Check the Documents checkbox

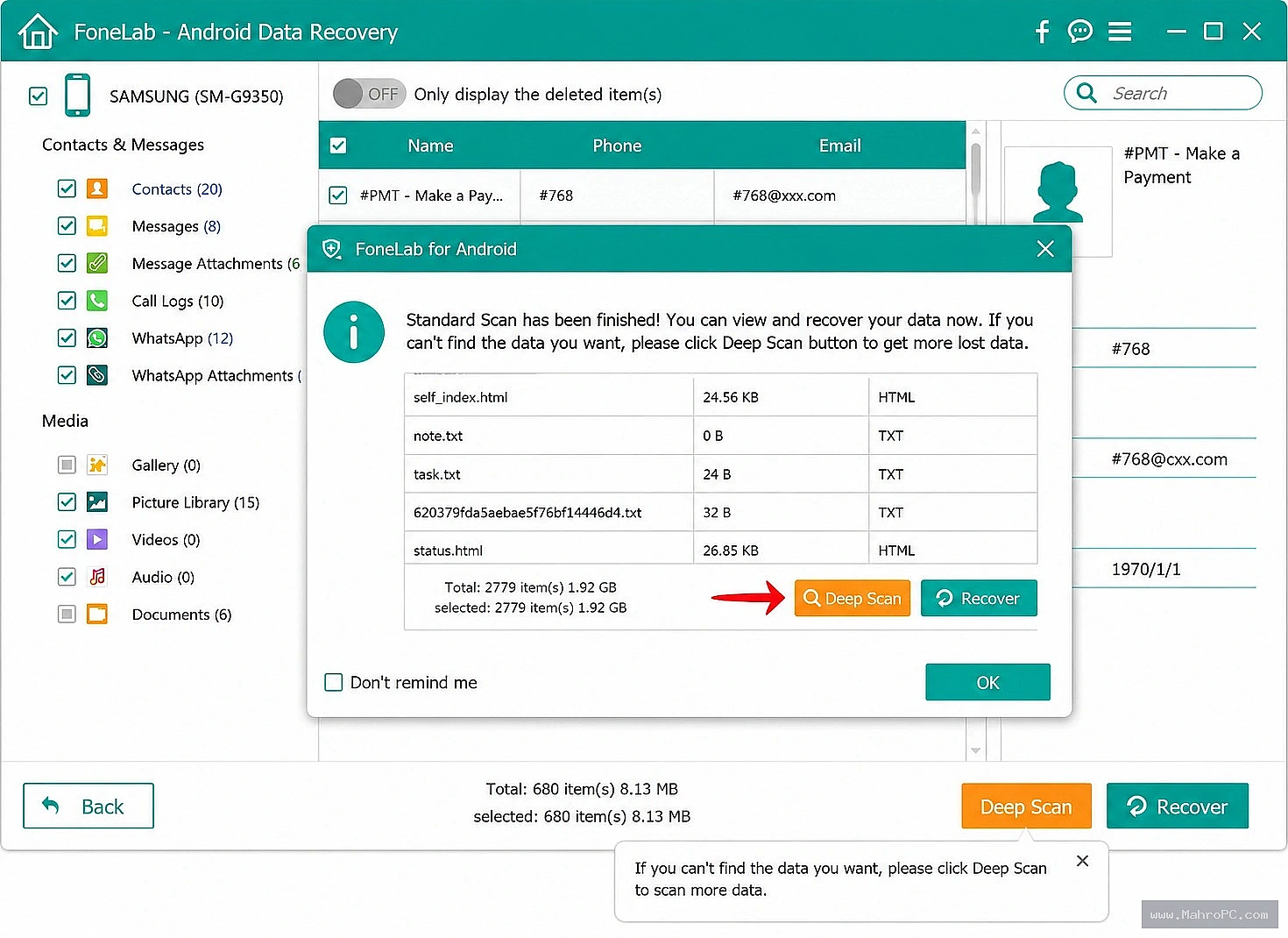67,614
